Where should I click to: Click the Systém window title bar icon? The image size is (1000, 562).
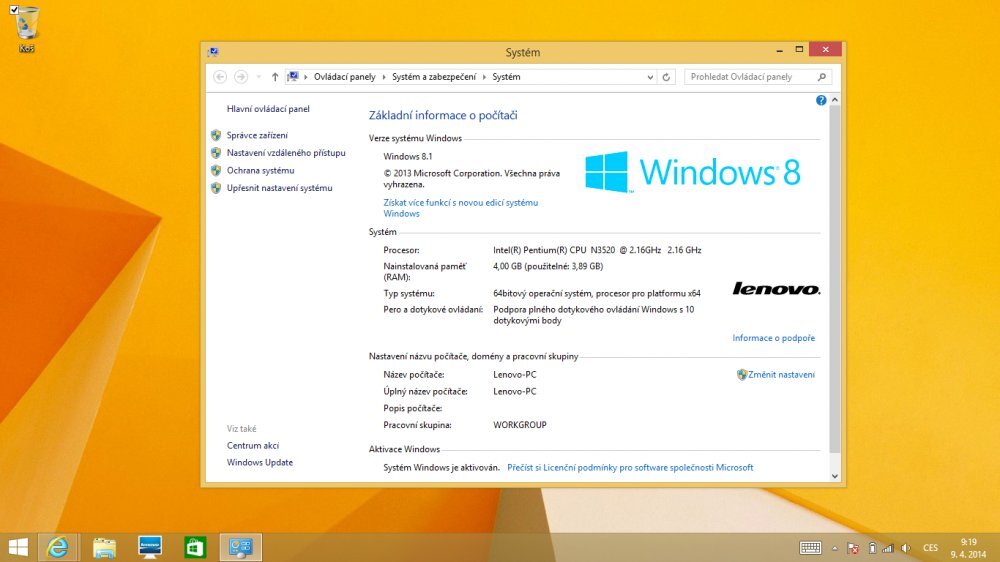click(x=213, y=52)
